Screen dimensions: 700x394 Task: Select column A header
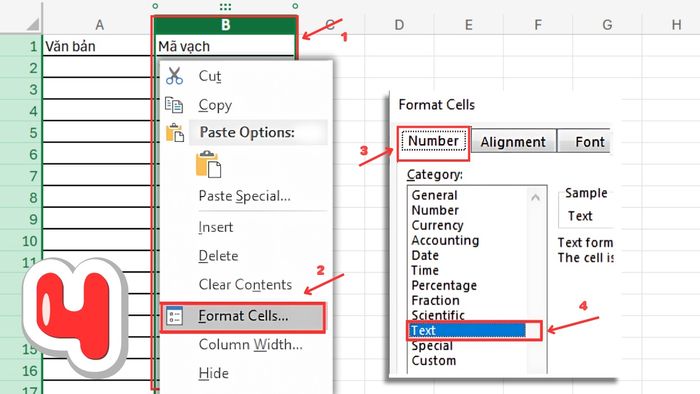99,25
